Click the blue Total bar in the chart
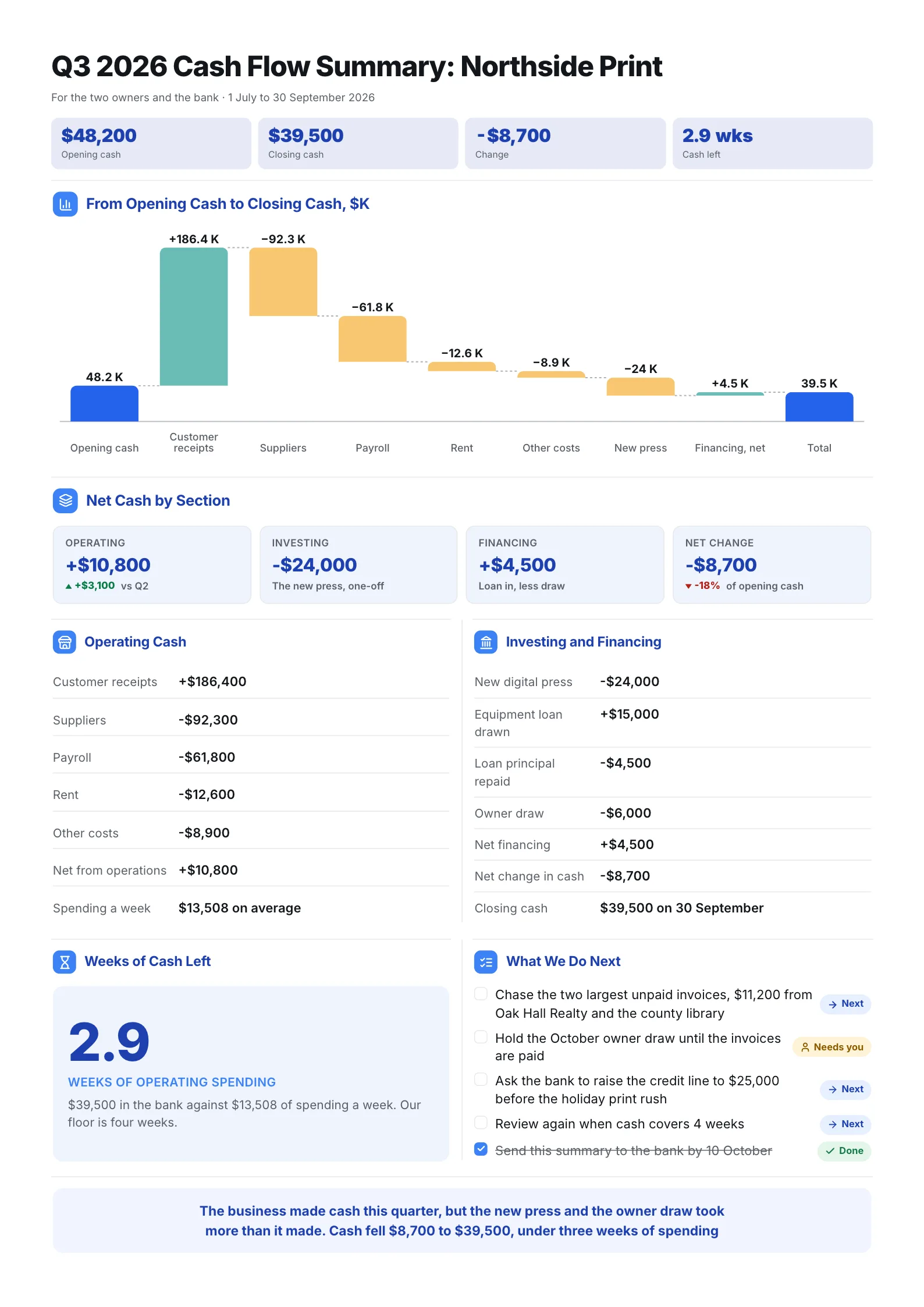The height and width of the screenshot is (1307, 924). point(819,407)
